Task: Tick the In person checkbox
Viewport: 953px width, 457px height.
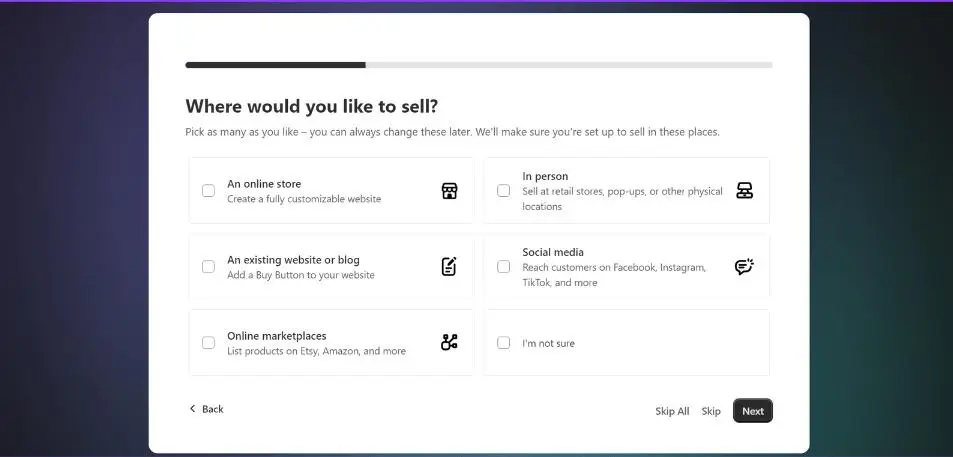Action: click(503, 191)
